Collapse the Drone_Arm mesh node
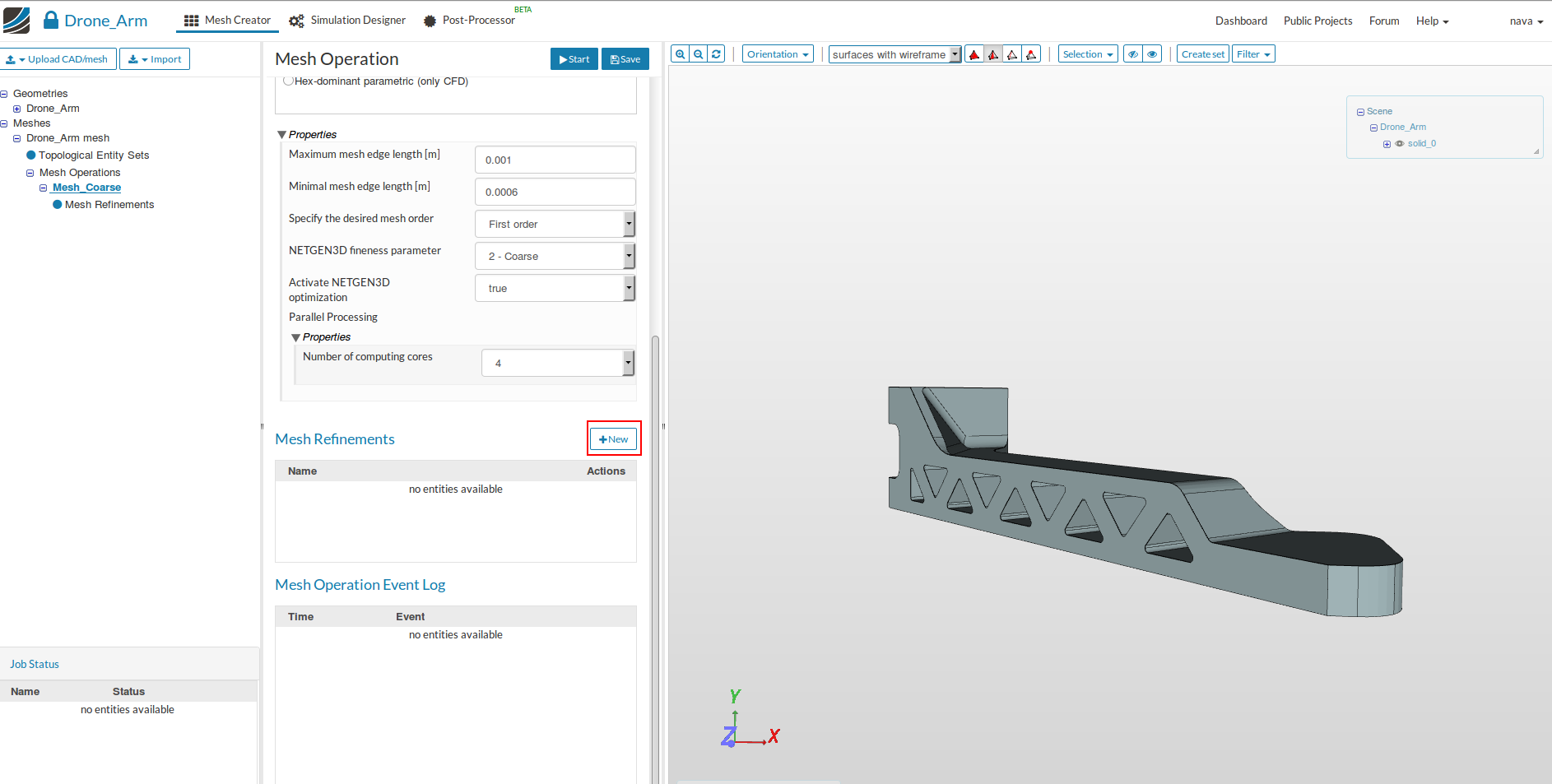The width and height of the screenshot is (1552, 784). tap(16, 138)
